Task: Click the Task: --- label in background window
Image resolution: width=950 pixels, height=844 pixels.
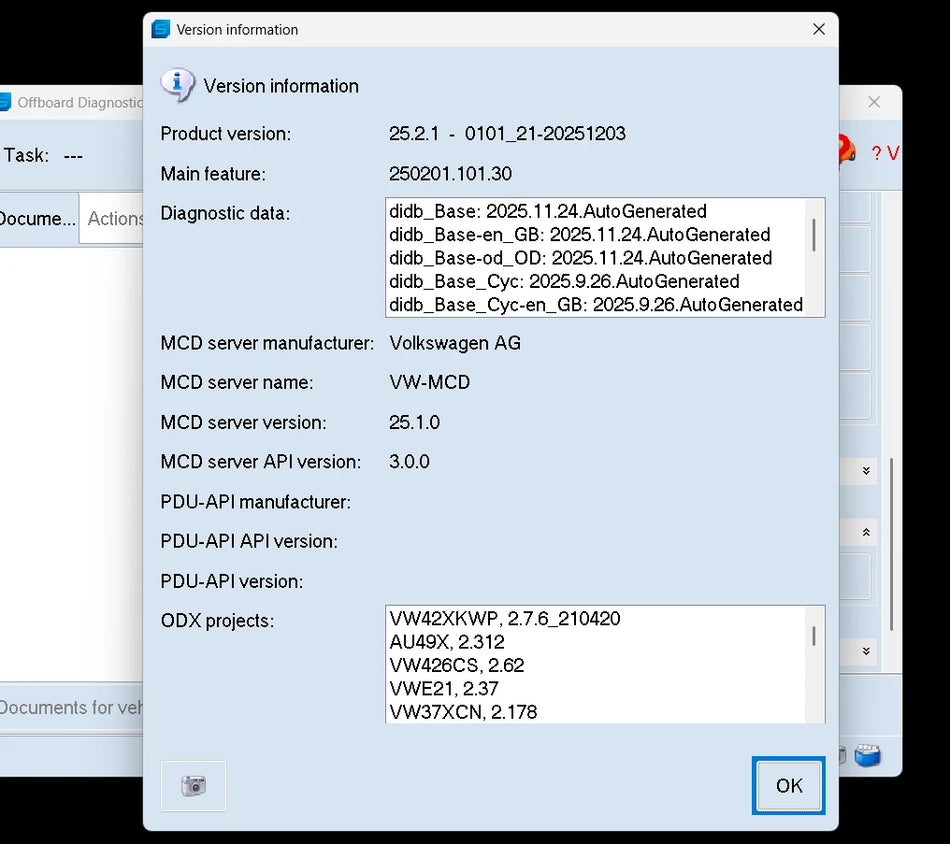Action: pos(43,155)
